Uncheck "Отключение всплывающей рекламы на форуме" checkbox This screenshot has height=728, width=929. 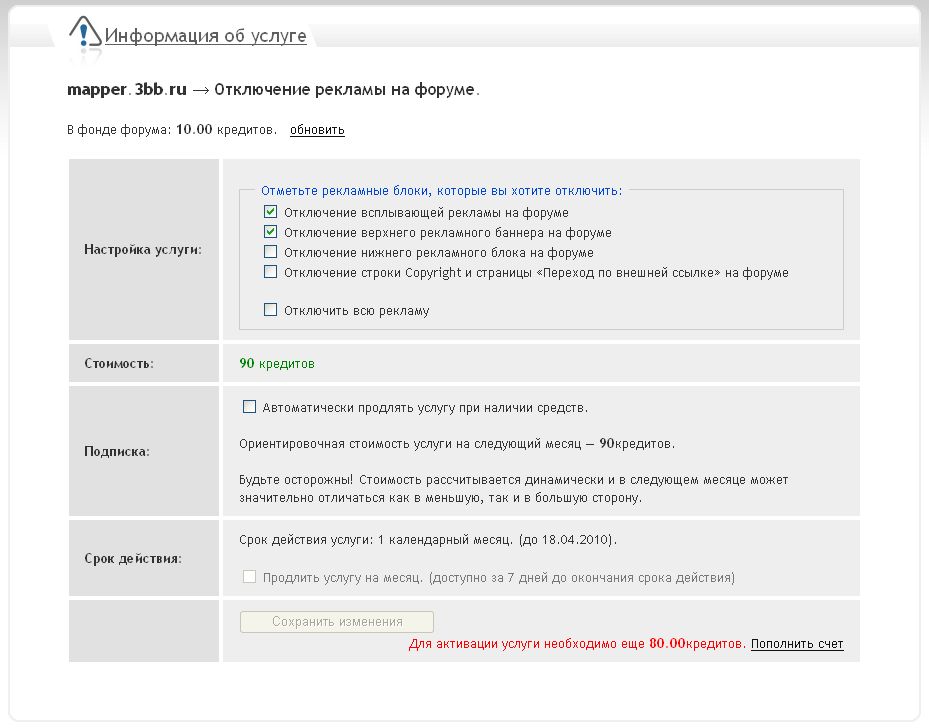(270, 212)
